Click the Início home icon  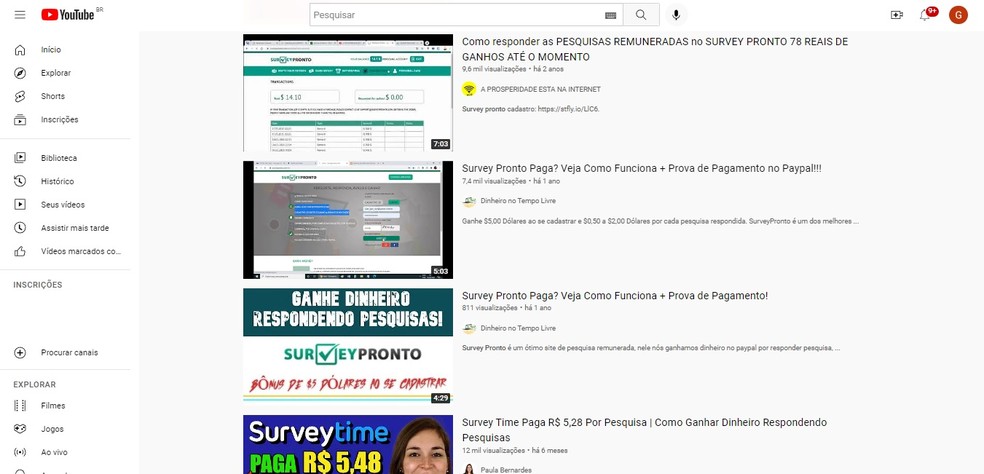click(x=20, y=50)
